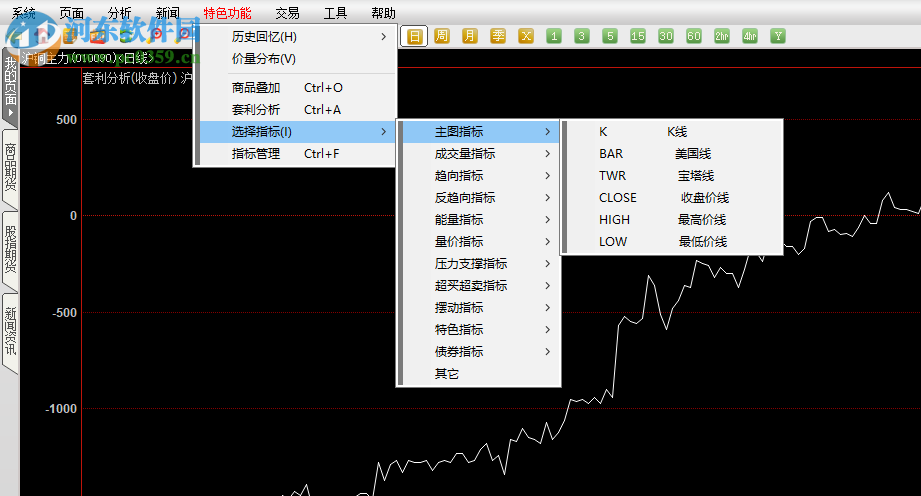Expand 能量指标 submenu

(x=480, y=220)
